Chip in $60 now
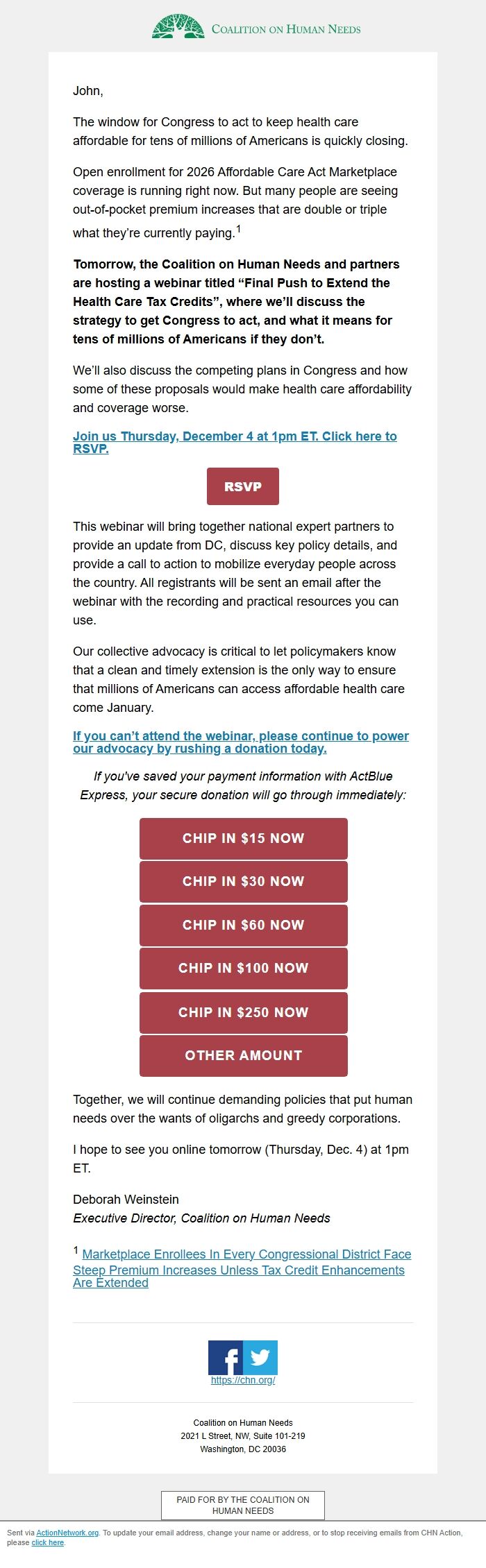 coord(242,925)
